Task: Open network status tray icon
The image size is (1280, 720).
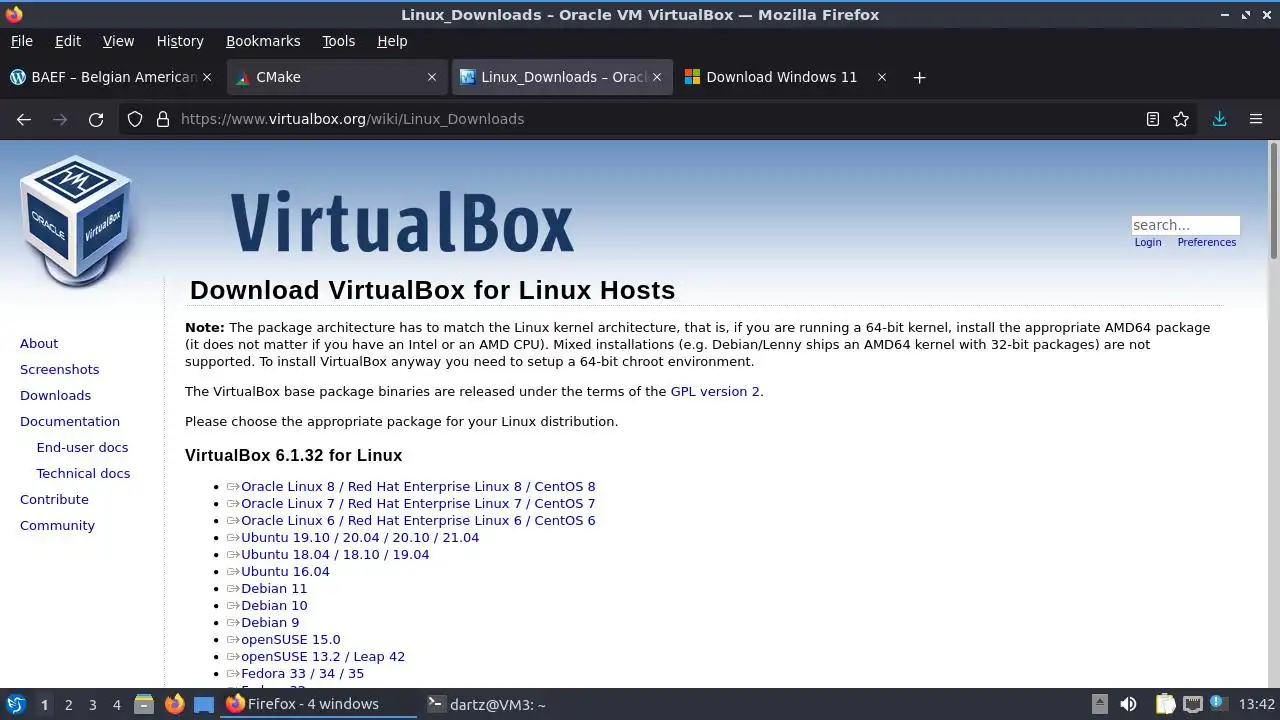Action: [1192, 704]
